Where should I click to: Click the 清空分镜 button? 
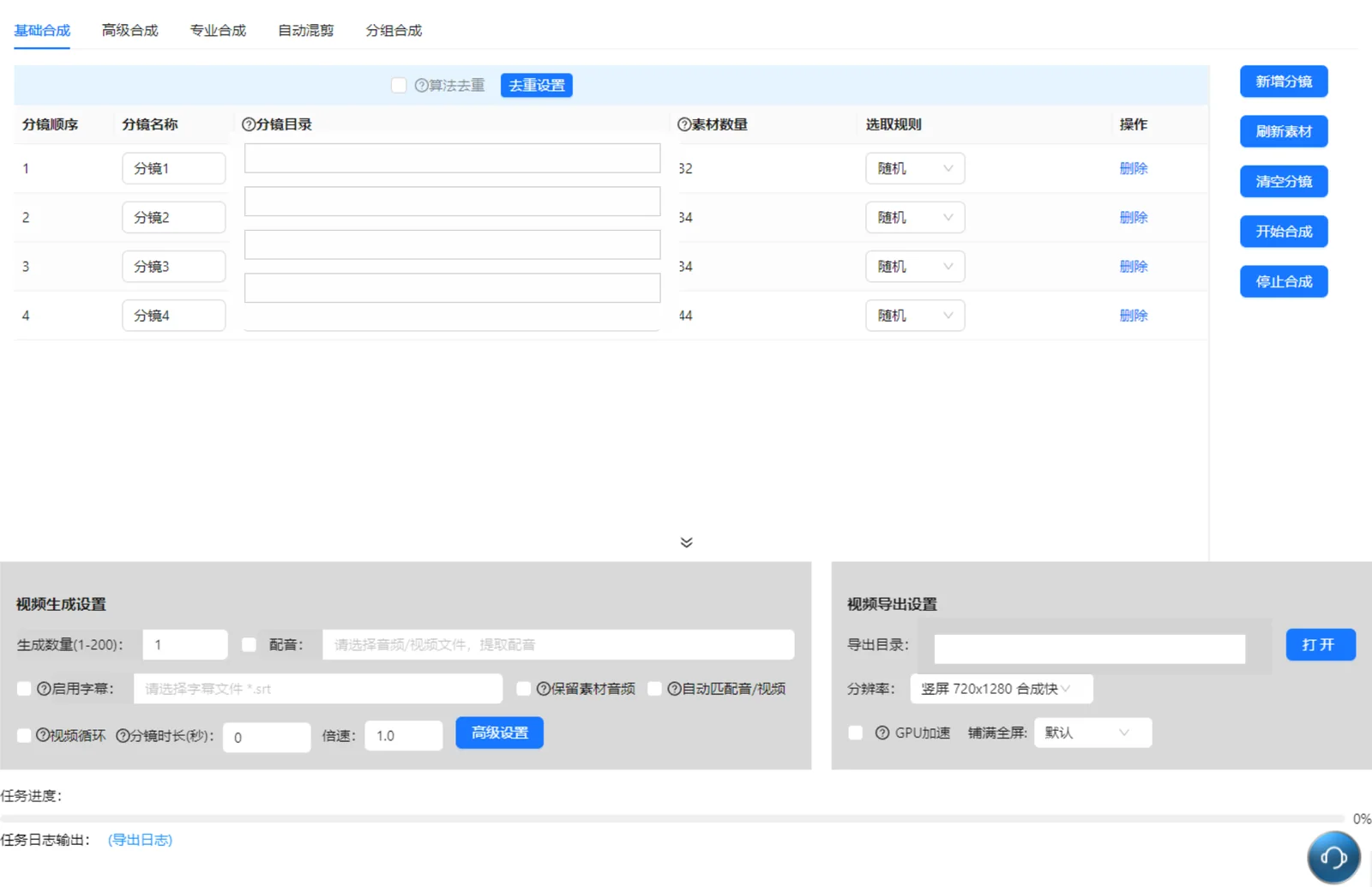pyautogui.click(x=1284, y=182)
